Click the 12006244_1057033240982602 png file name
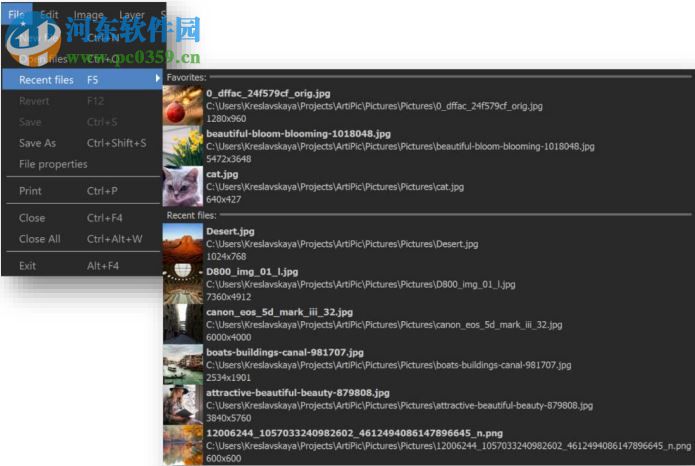 [354, 433]
